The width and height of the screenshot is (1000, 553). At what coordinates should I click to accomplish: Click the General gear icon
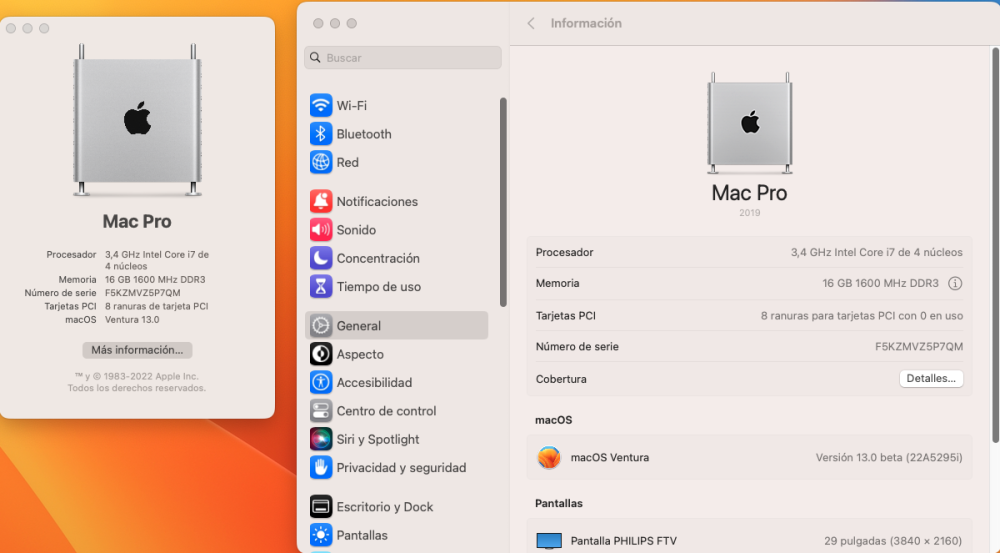pyautogui.click(x=321, y=325)
